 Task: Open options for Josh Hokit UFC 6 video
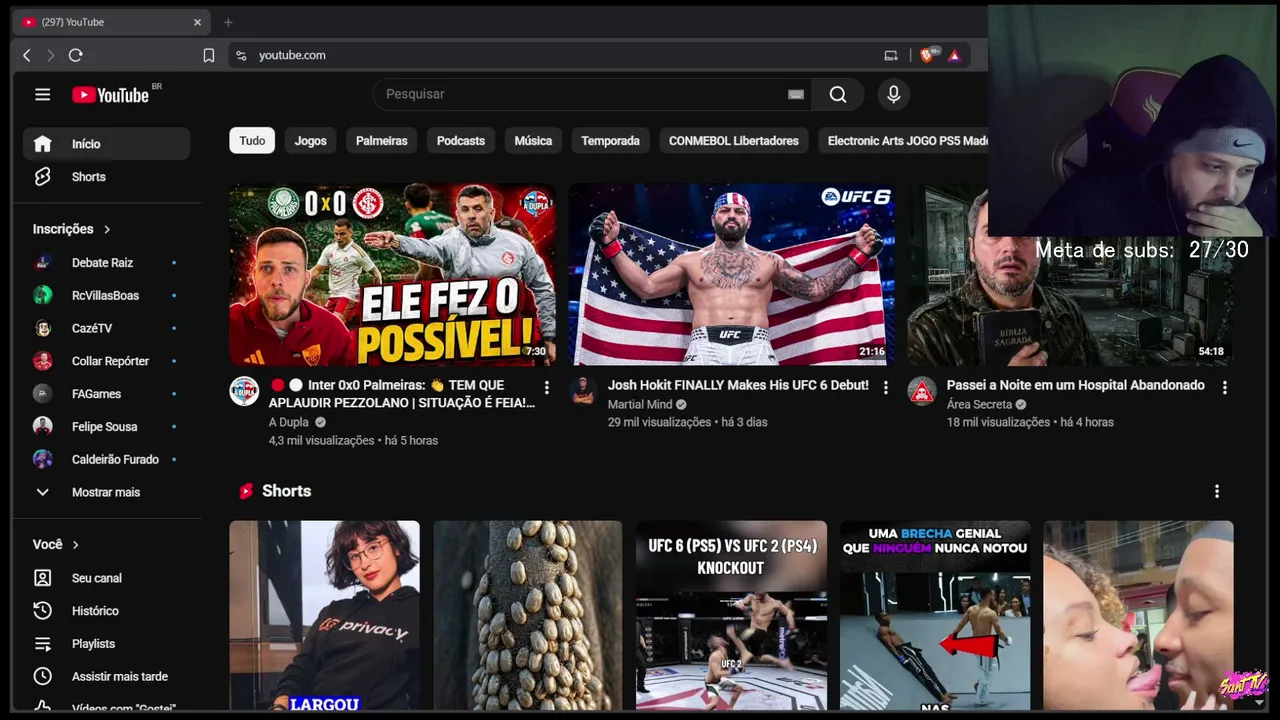coord(885,387)
